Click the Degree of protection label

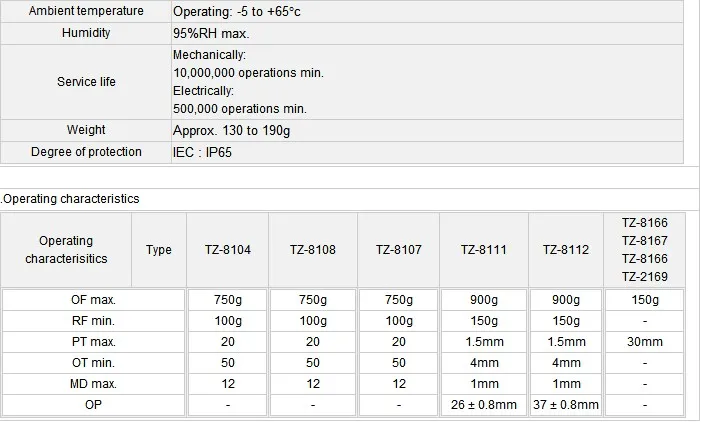coord(86,152)
